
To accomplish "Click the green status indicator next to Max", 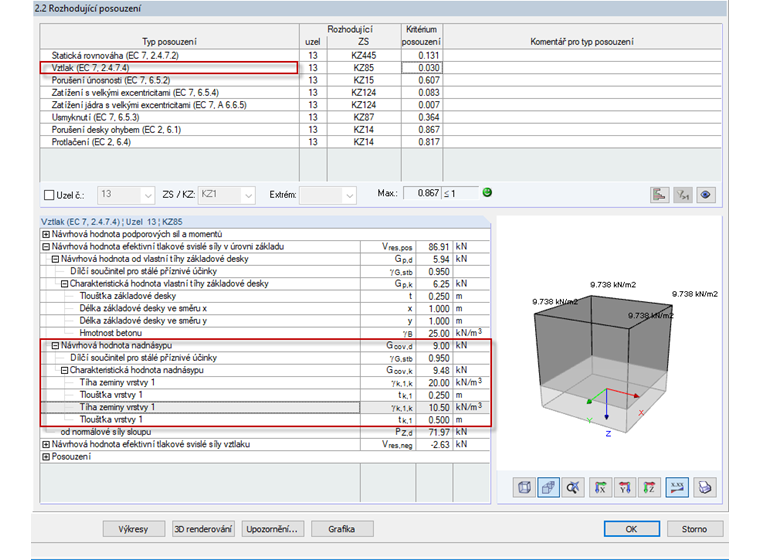I will coord(487,192).
